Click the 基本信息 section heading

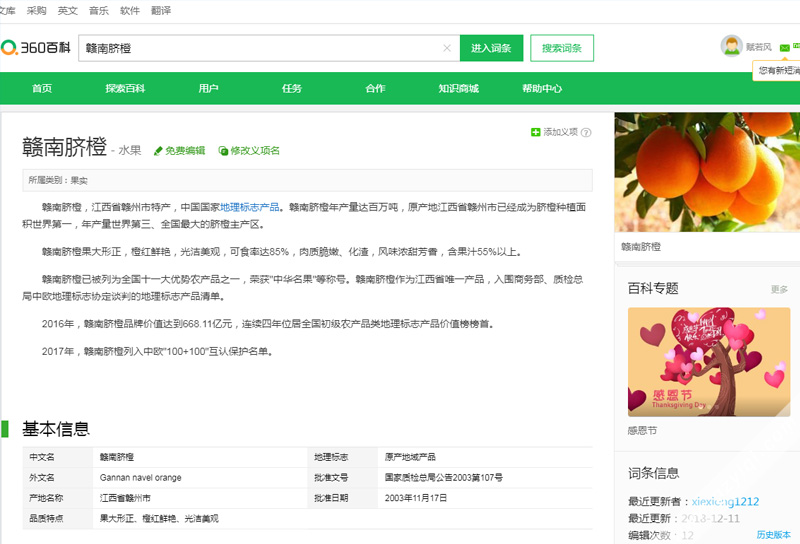[56, 429]
